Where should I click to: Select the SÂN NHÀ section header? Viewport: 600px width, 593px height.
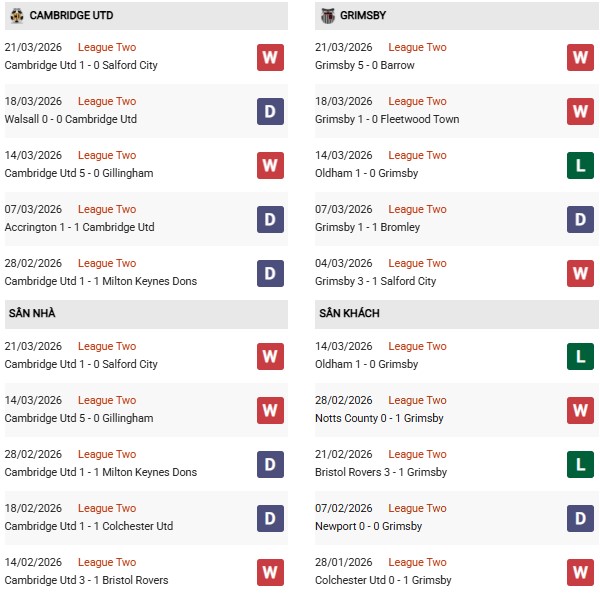coord(32,313)
